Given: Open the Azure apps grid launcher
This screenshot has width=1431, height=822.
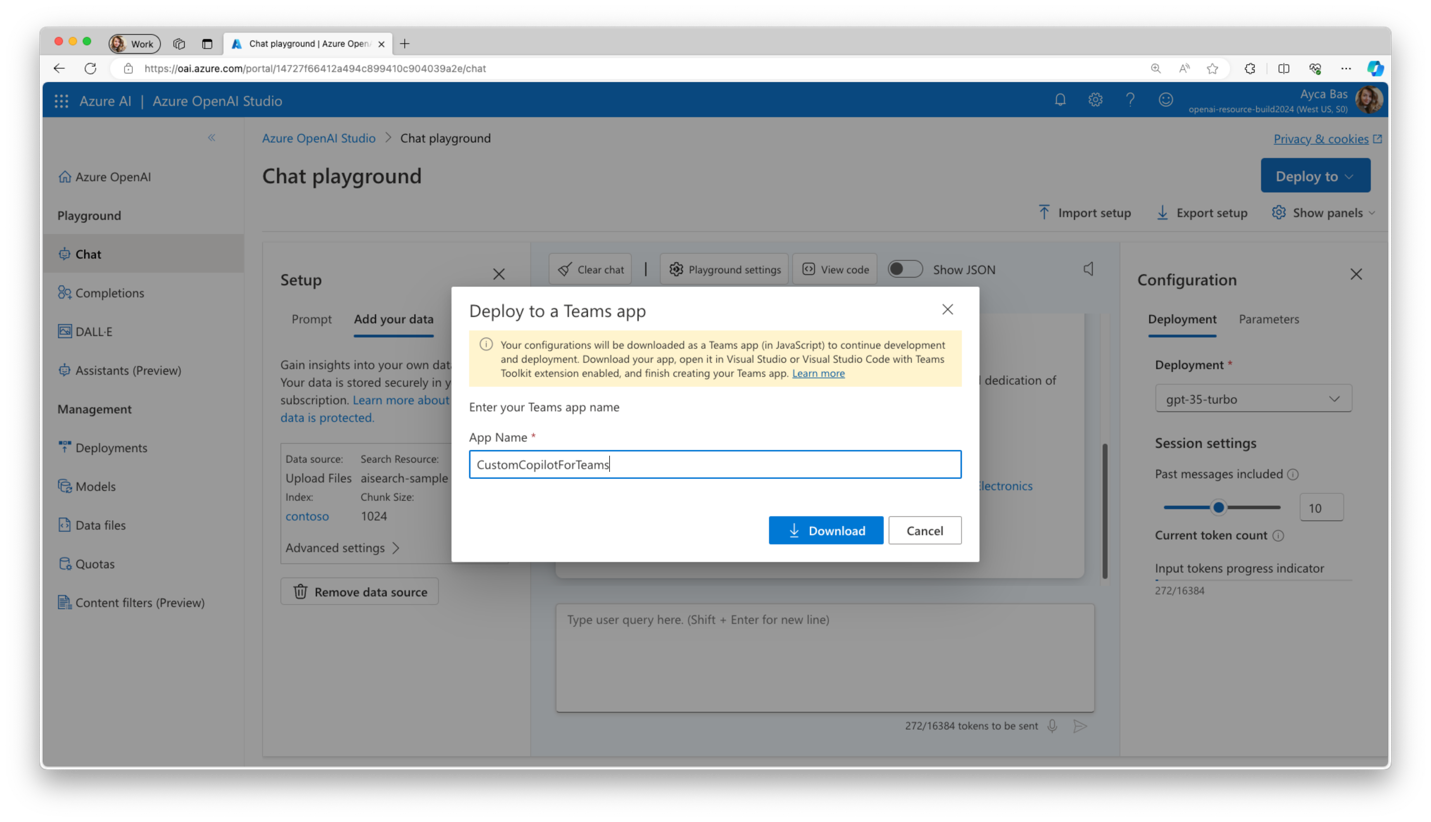Looking at the screenshot, I should click(x=61, y=101).
